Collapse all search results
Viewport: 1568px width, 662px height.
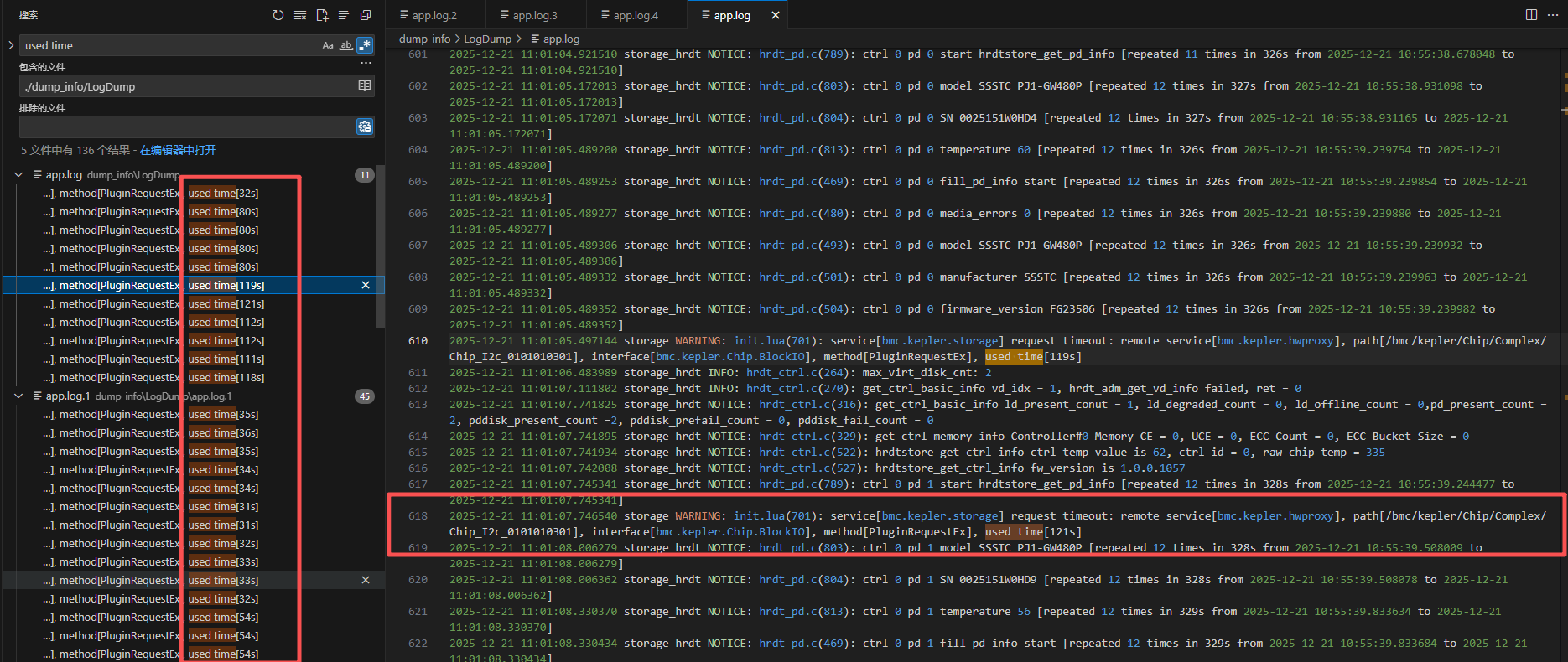(366, 15)
